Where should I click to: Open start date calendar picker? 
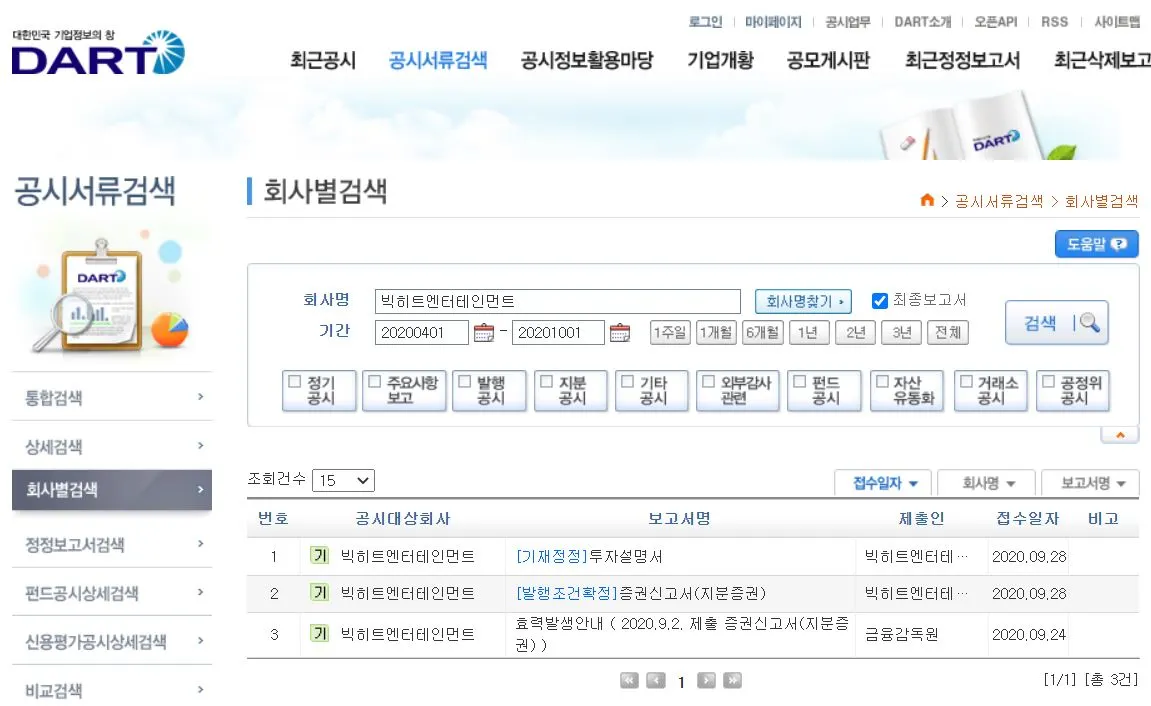click(x=484, y=333)
